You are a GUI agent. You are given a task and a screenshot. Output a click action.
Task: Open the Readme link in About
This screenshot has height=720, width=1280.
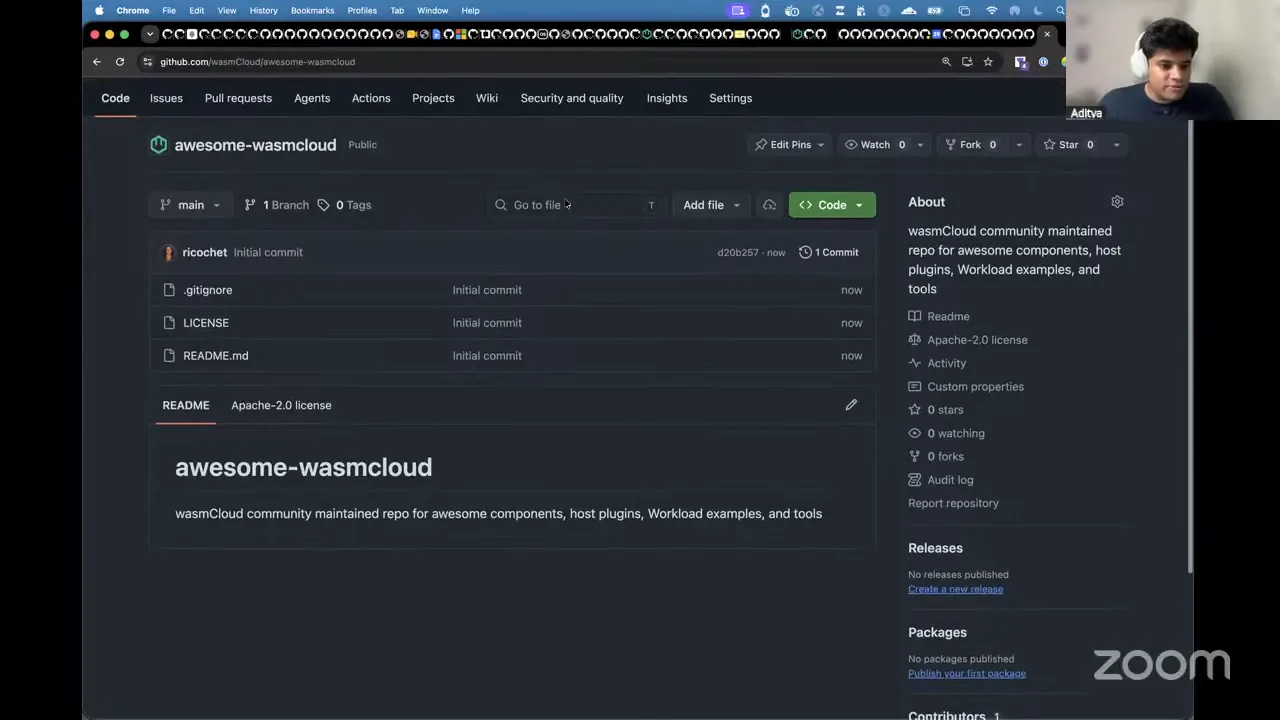939,316
